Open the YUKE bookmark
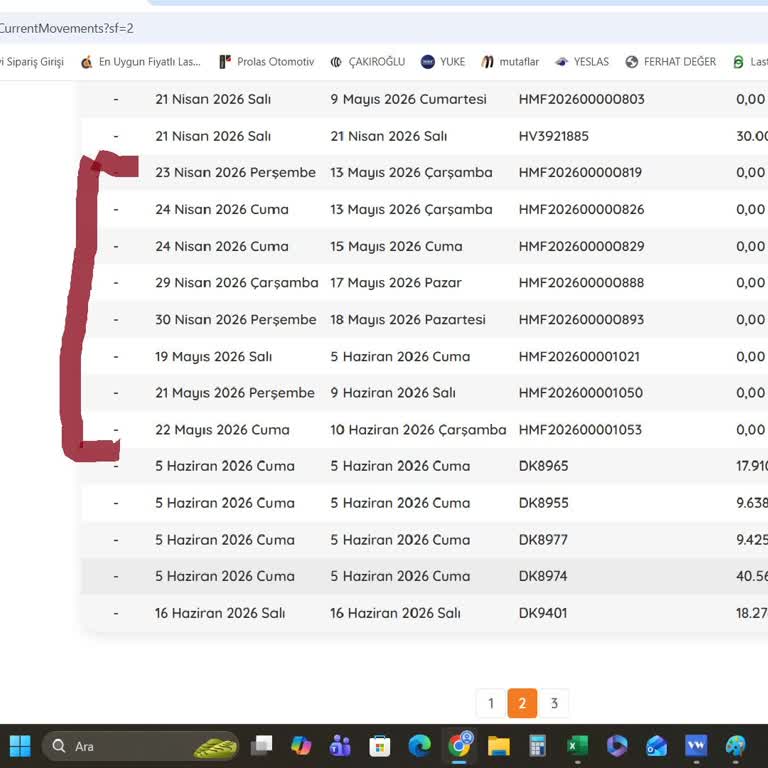 (443, 62)
